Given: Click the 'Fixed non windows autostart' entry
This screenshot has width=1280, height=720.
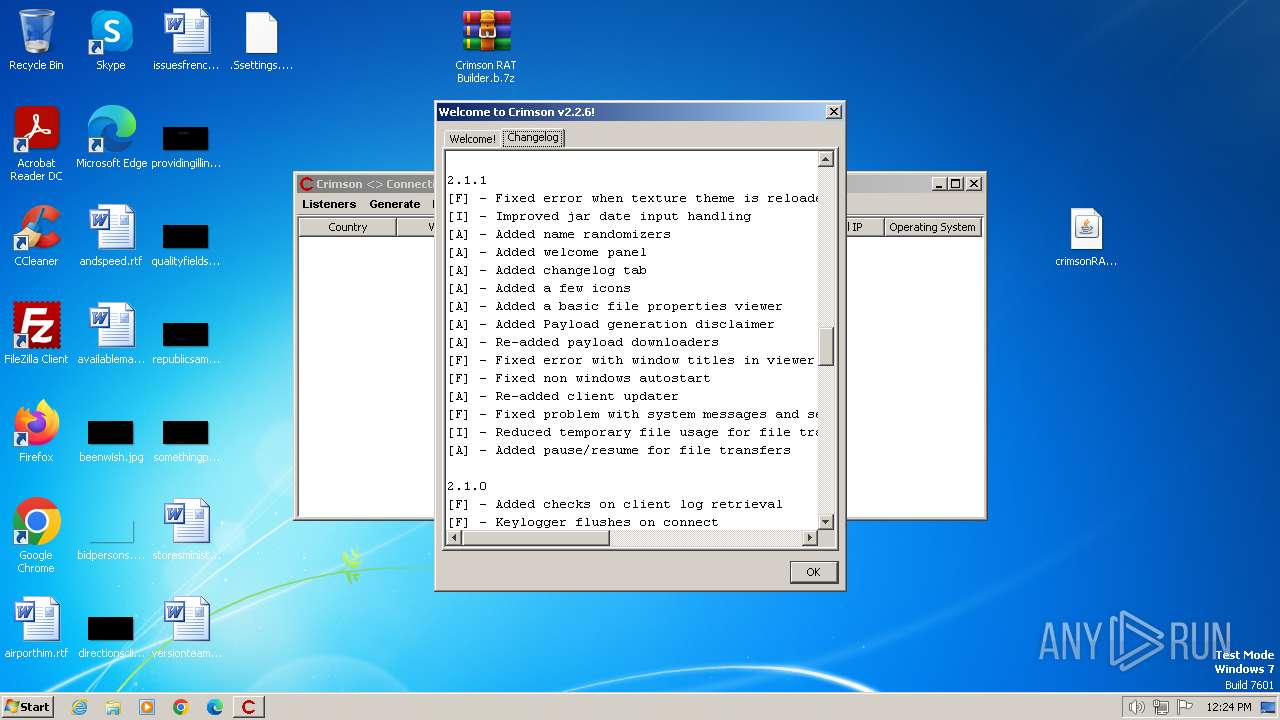Looking at the screenshot, I should click(579, 378).
